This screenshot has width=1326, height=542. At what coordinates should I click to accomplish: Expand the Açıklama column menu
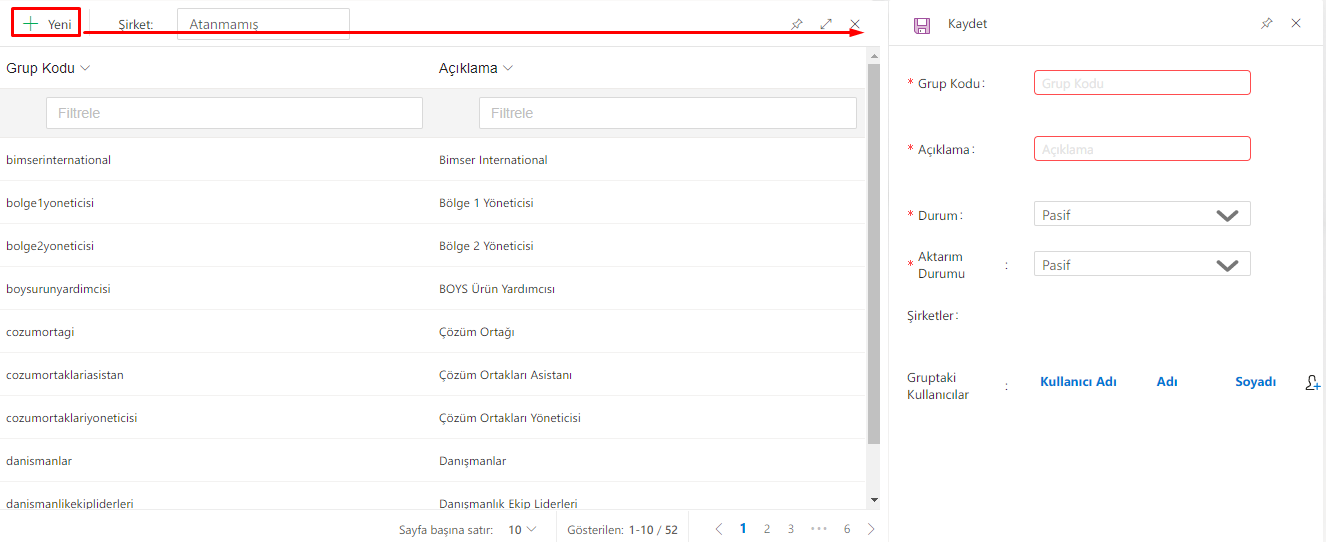(508, 68)
